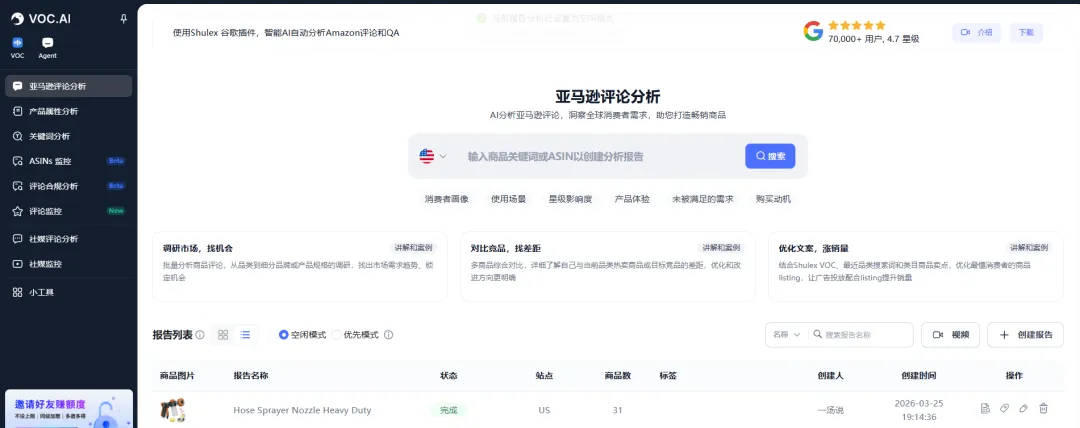Expand the US flag marketplace dropdown

coord(433,156)
